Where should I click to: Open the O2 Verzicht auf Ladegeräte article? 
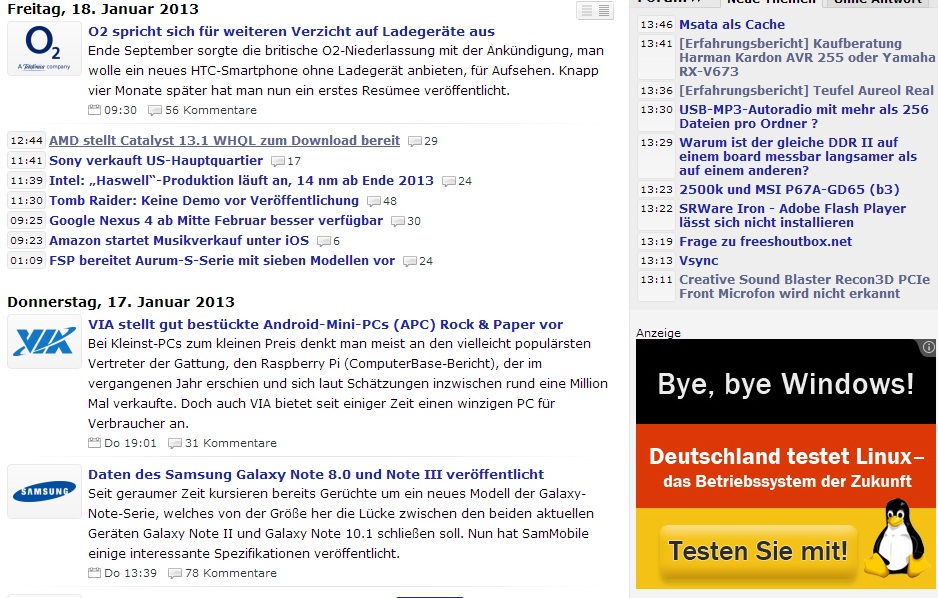tap(291, 32)
